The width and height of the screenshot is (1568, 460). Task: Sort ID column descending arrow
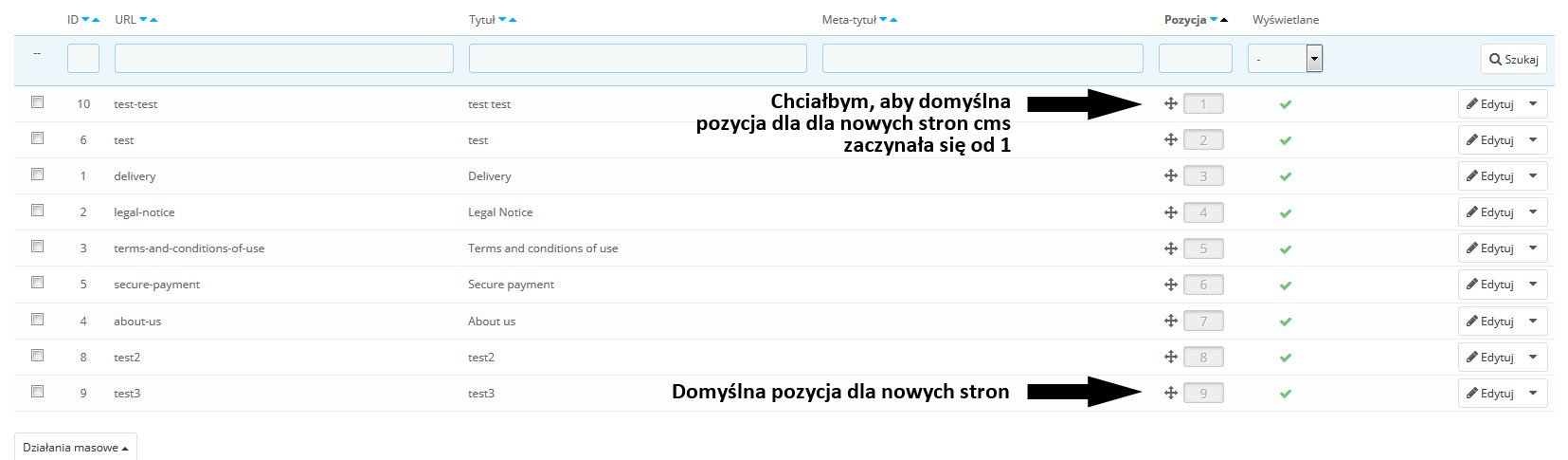pyautogui.click(x=86, y=20)
